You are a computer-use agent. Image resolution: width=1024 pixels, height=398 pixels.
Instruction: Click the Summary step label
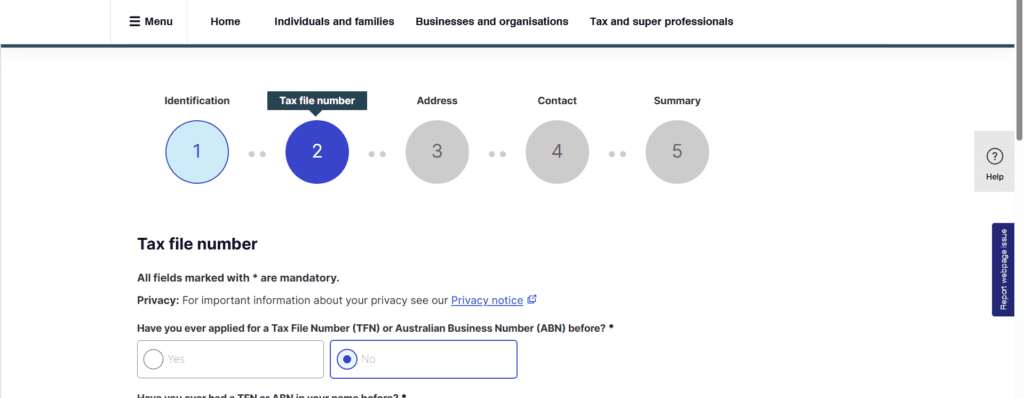pyautogui.click(x=677, y=101)
